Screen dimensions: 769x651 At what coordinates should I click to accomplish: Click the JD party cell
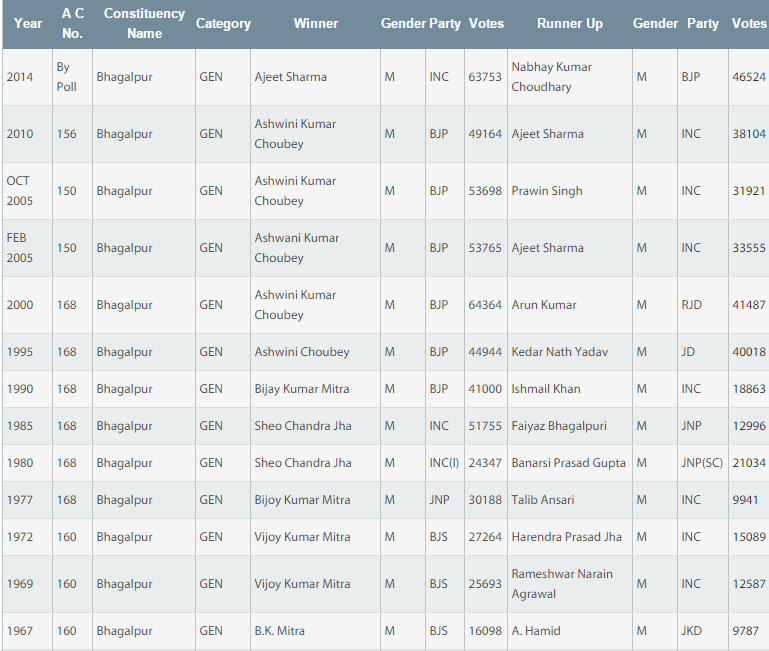coord(688,352)
